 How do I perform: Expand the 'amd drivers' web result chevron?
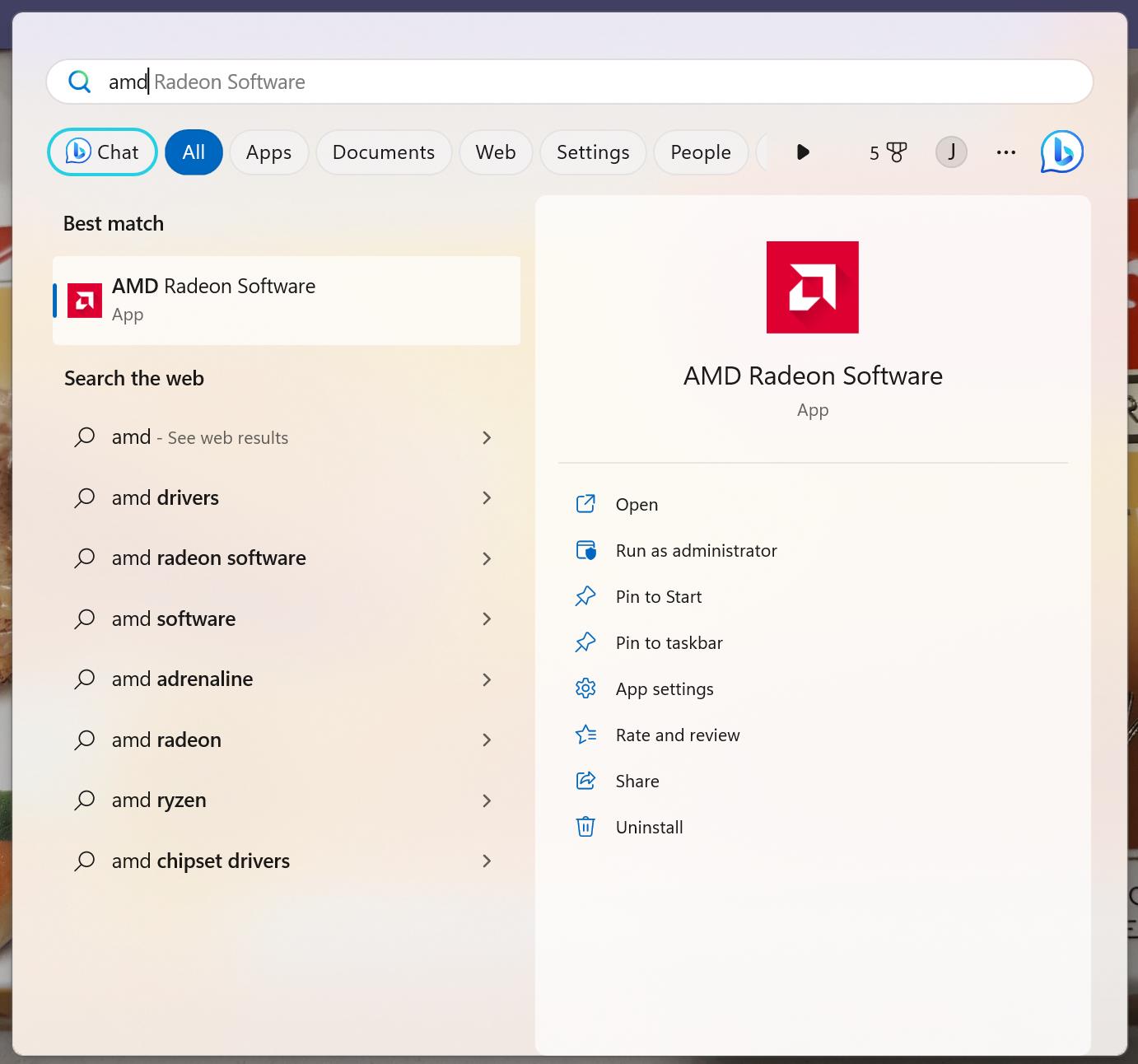click(487, 498)
